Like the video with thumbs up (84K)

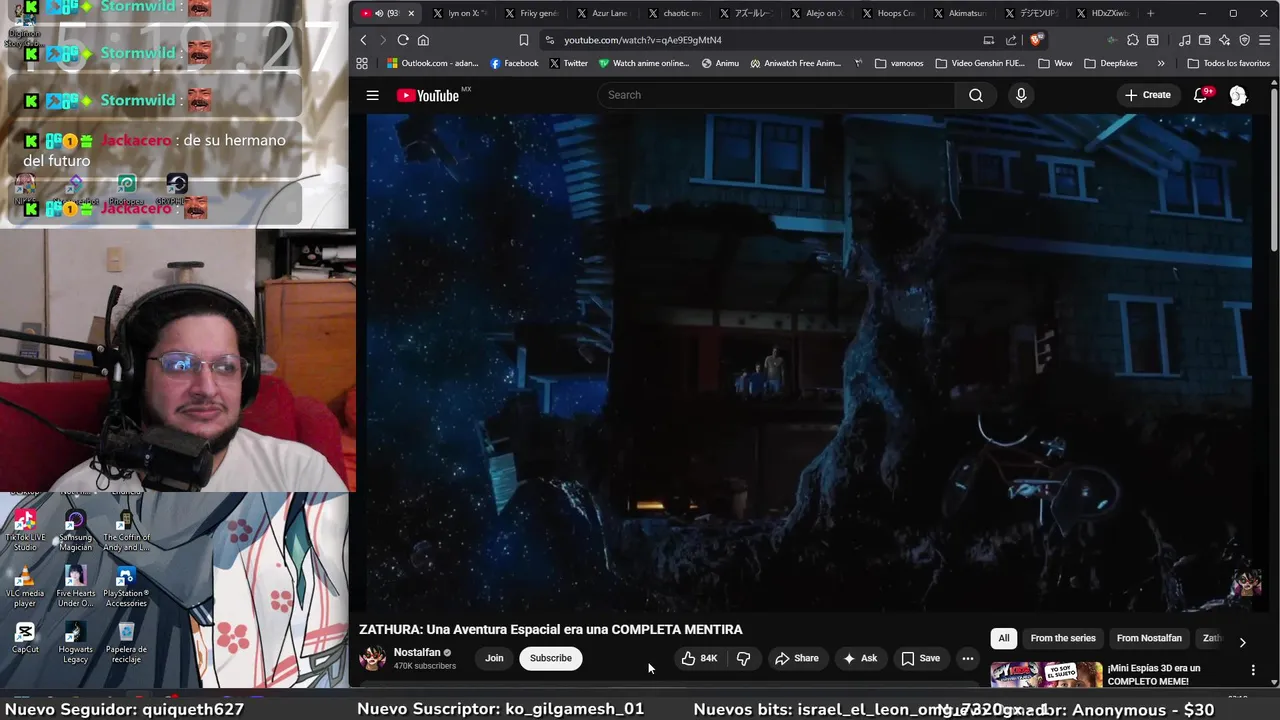click(x=699, y=658)
